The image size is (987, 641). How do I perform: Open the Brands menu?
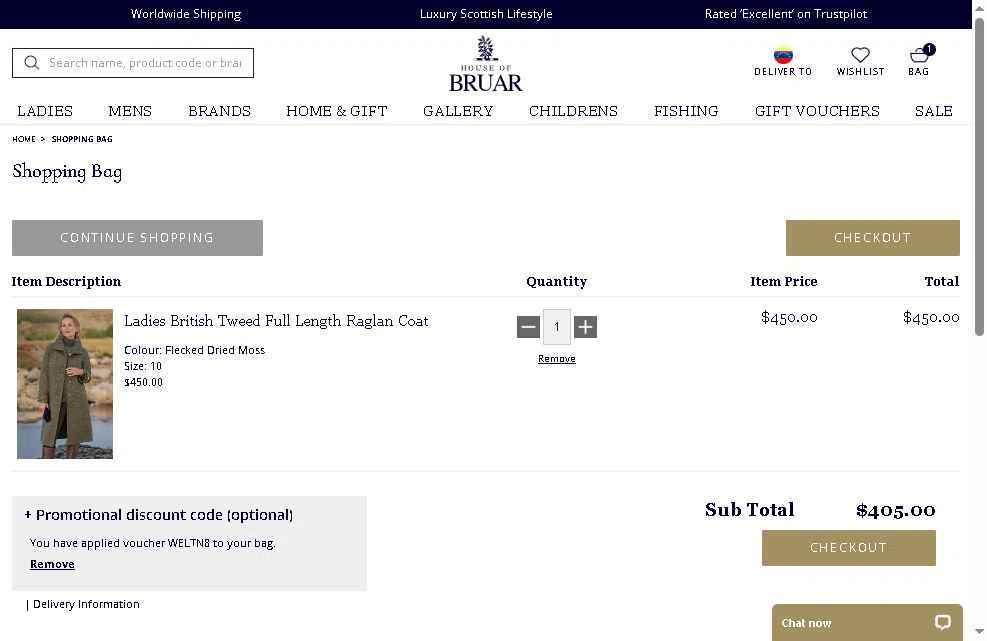(220, 111)
